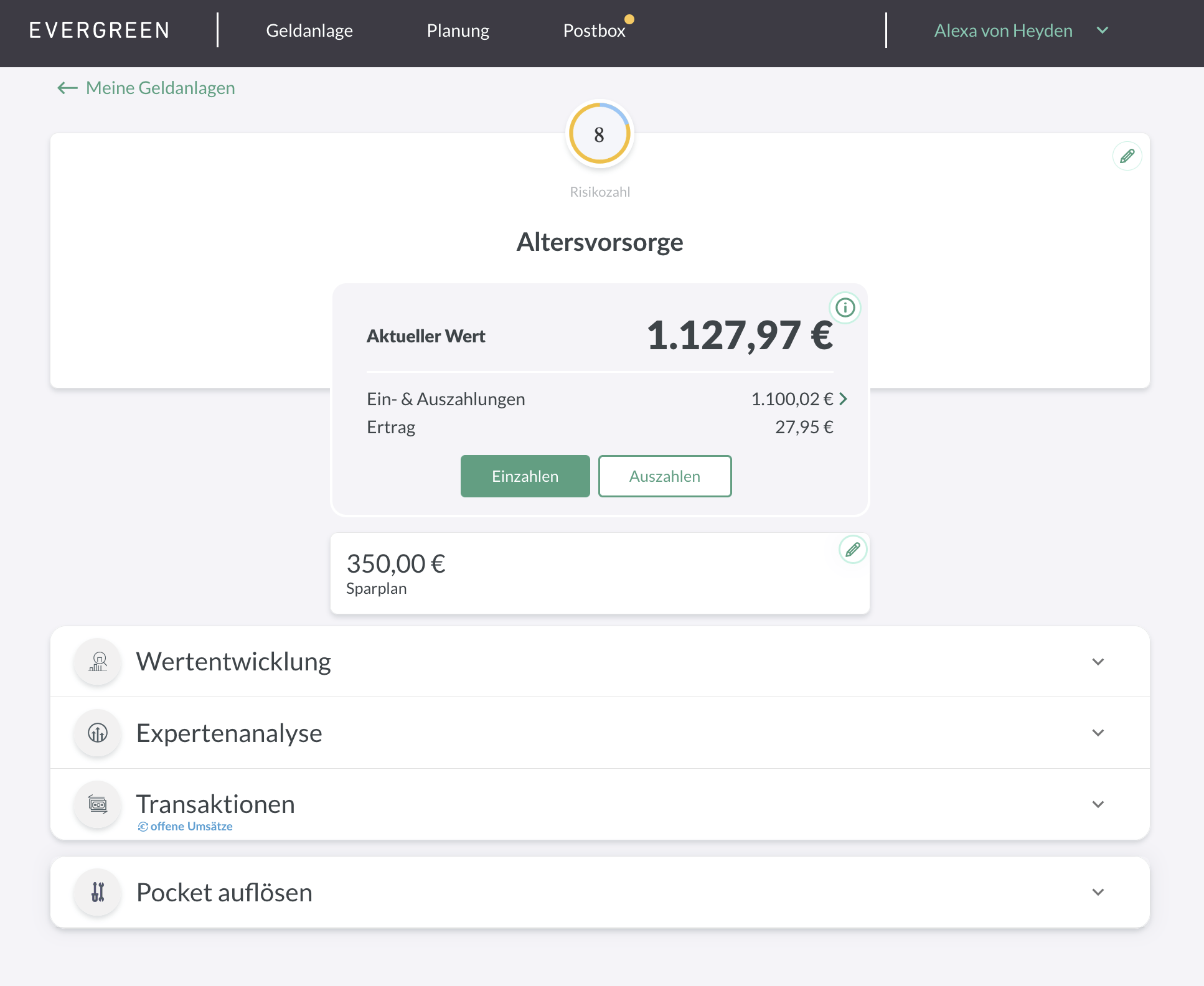Open the Geldanlage menu item
Image resolution: width=1204 pixels, height=986 pixels.
coord(309,31)
